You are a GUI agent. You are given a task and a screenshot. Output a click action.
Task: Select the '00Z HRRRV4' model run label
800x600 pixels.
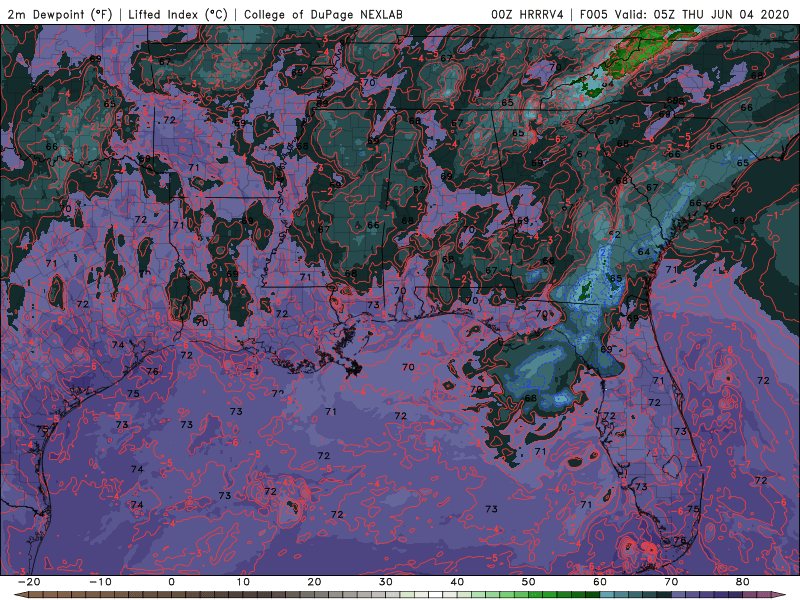coord(527,14)
